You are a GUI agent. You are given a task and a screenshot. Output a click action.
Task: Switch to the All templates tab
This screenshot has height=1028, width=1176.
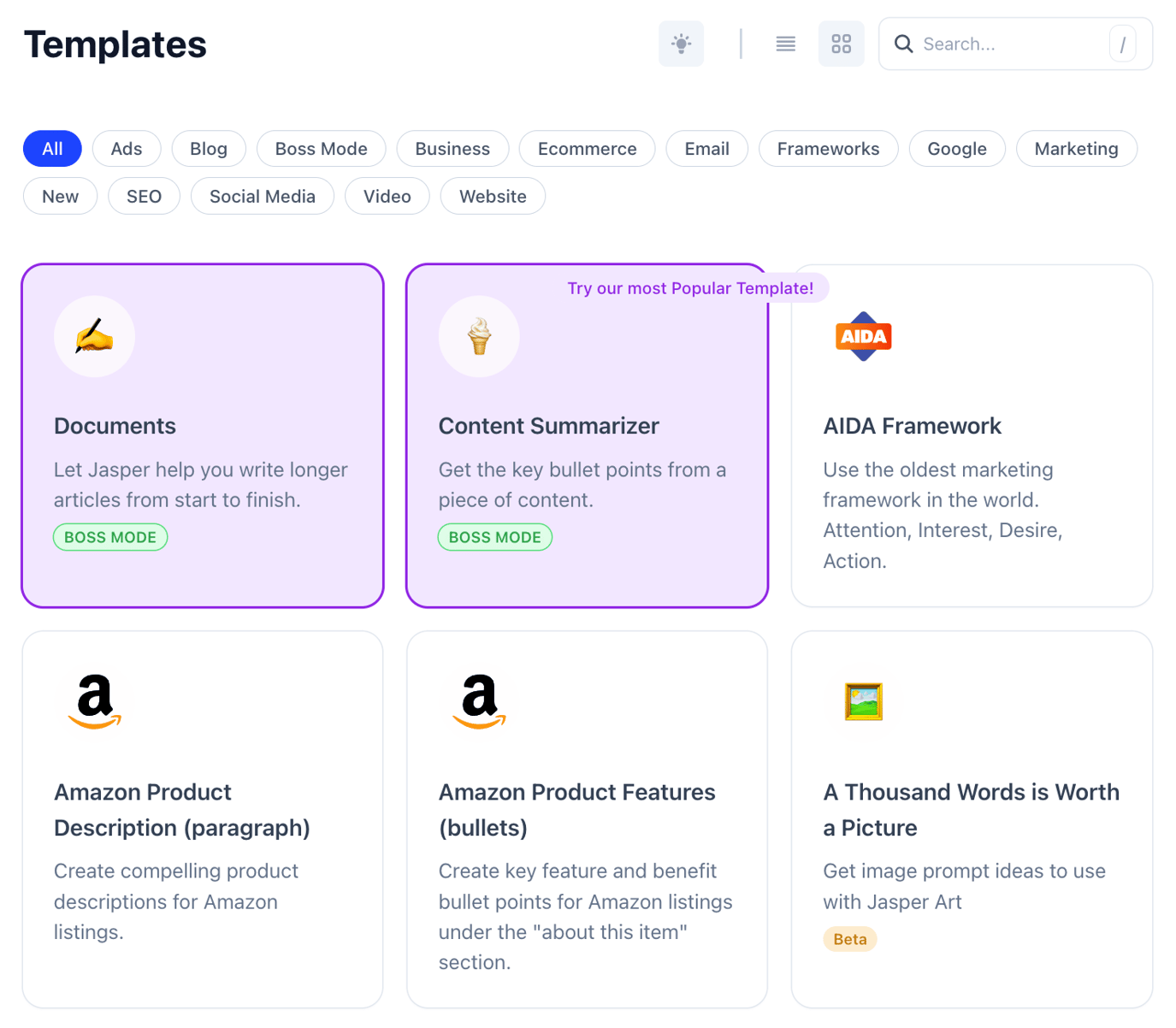click(51, 148)
